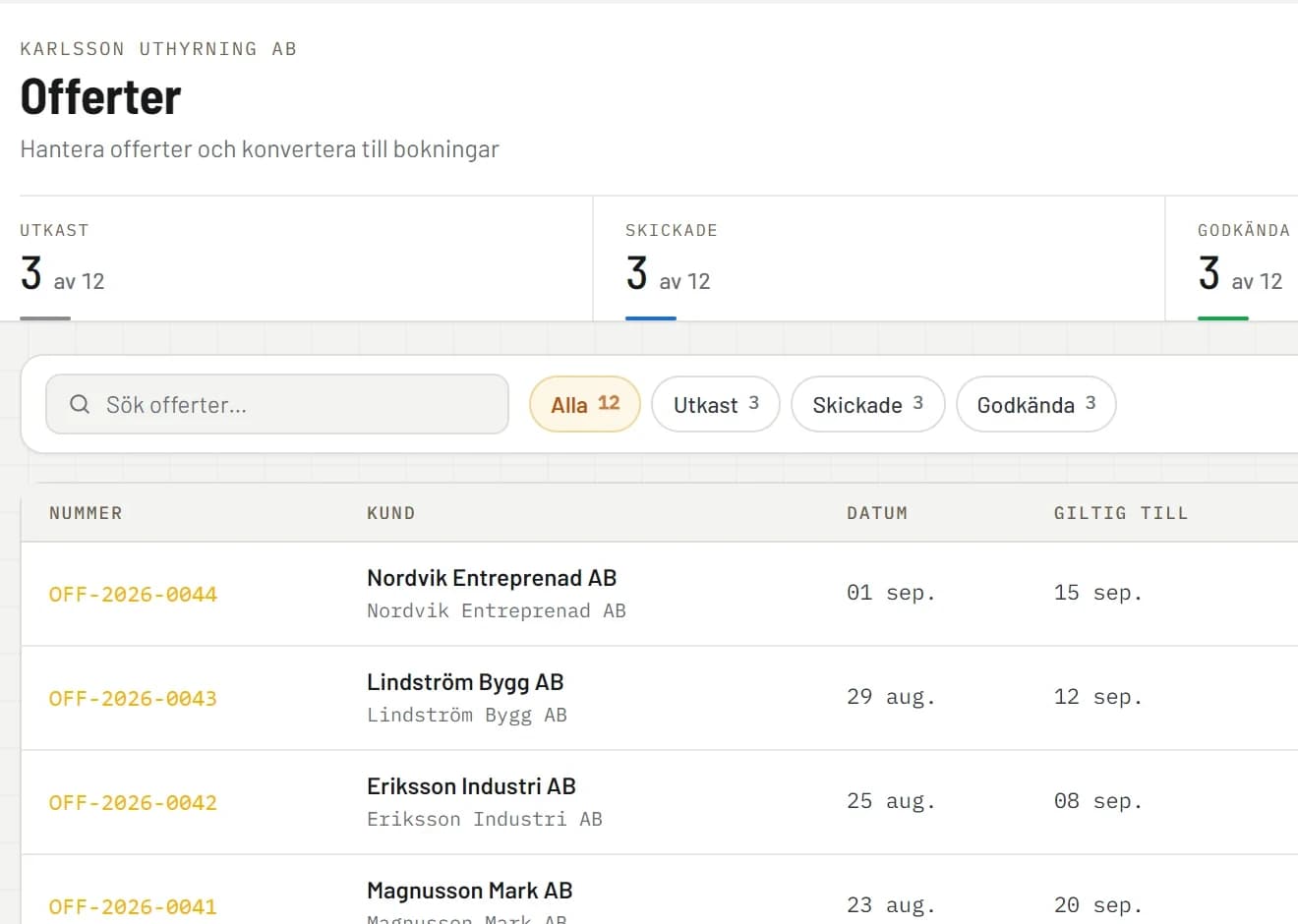Show only Skickade offers
This screenshot has width=1298, height=924.
pos(867,404)
